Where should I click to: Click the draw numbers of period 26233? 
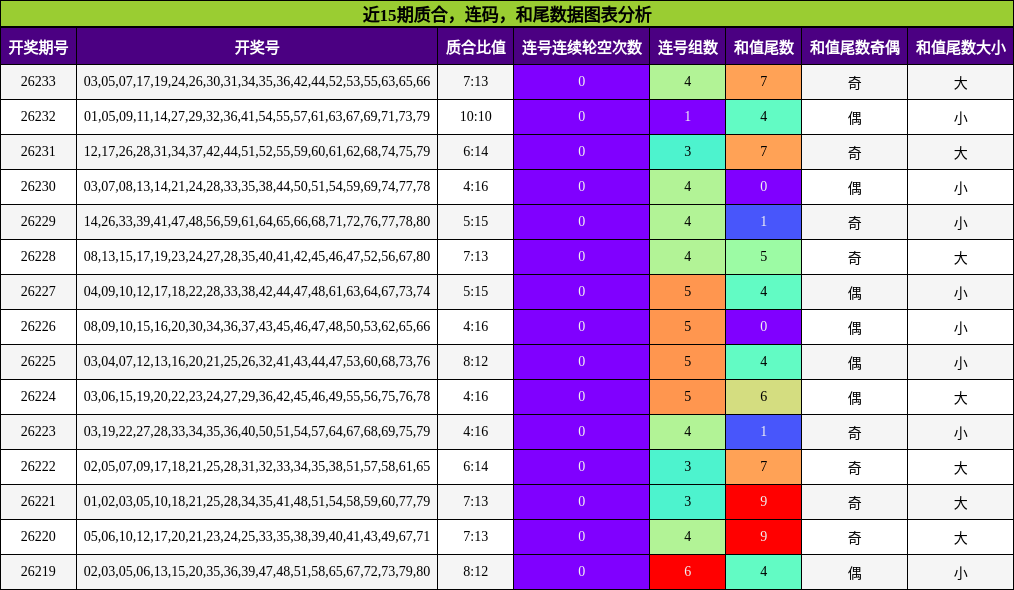(257, 82)
